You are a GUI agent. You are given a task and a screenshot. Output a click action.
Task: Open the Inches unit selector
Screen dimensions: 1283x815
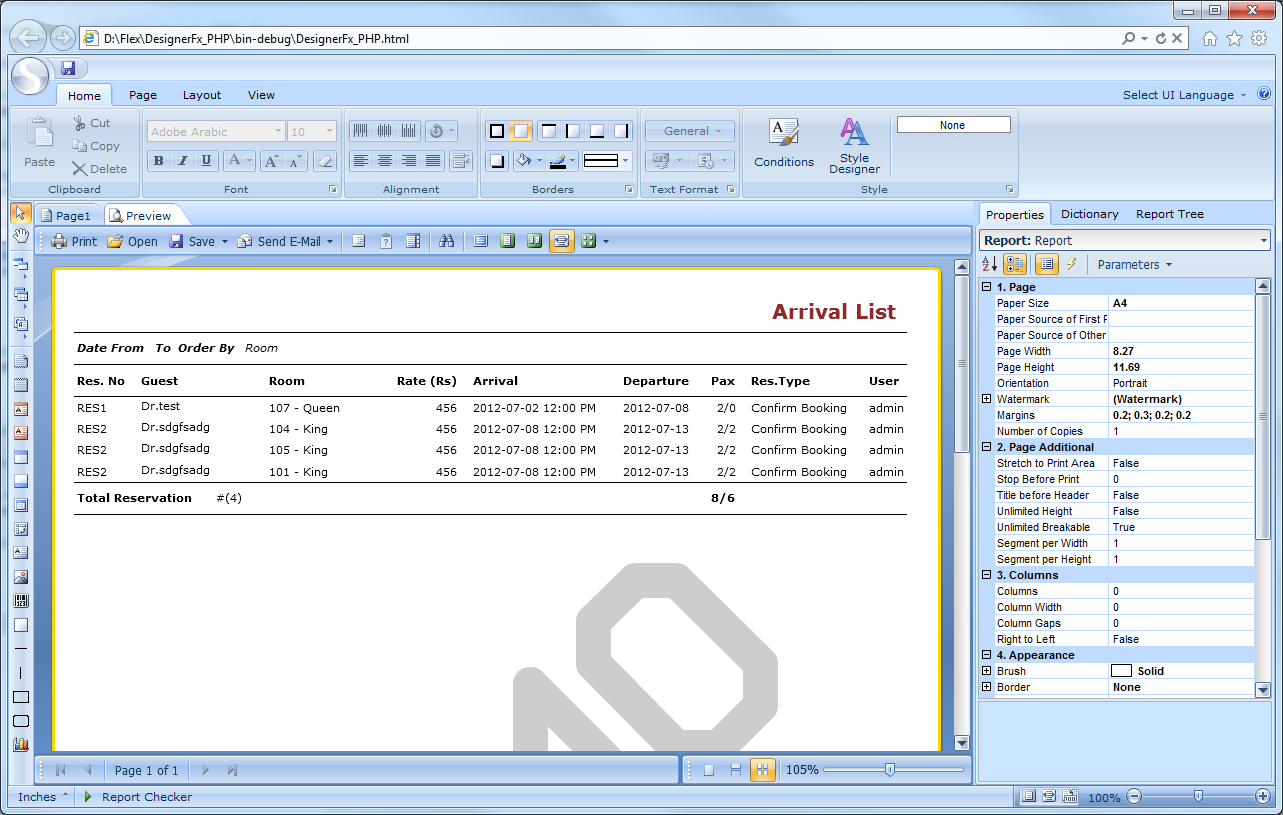(x=44, y=797)
